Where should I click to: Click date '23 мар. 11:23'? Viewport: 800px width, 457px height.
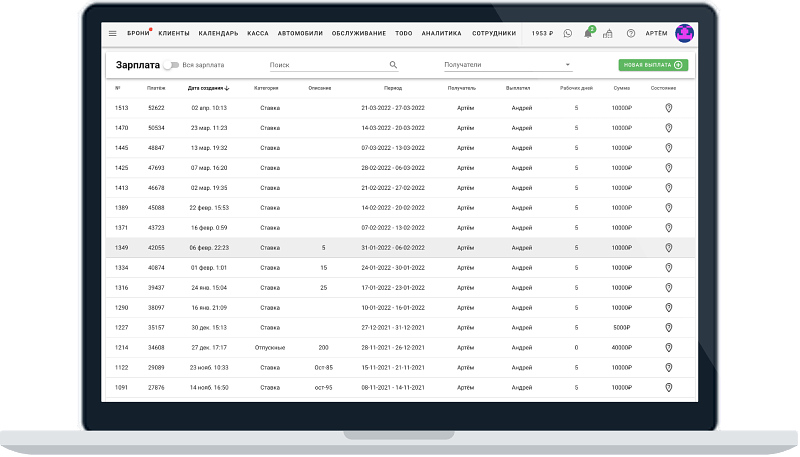pyautogui.click(x=209, y=128)
